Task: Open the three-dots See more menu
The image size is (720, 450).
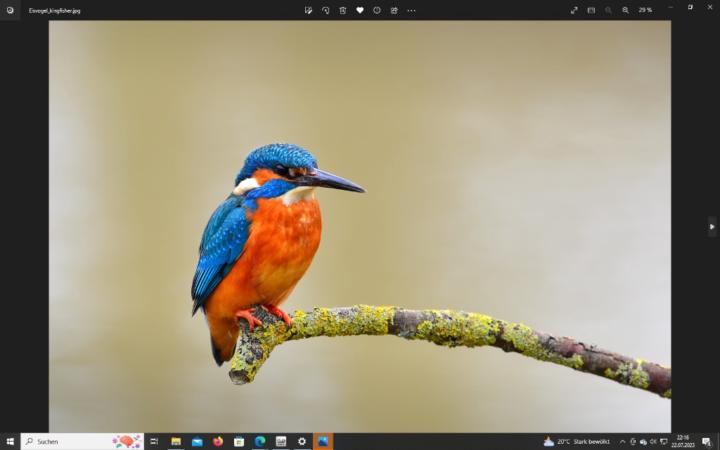Action: (411, 10)
